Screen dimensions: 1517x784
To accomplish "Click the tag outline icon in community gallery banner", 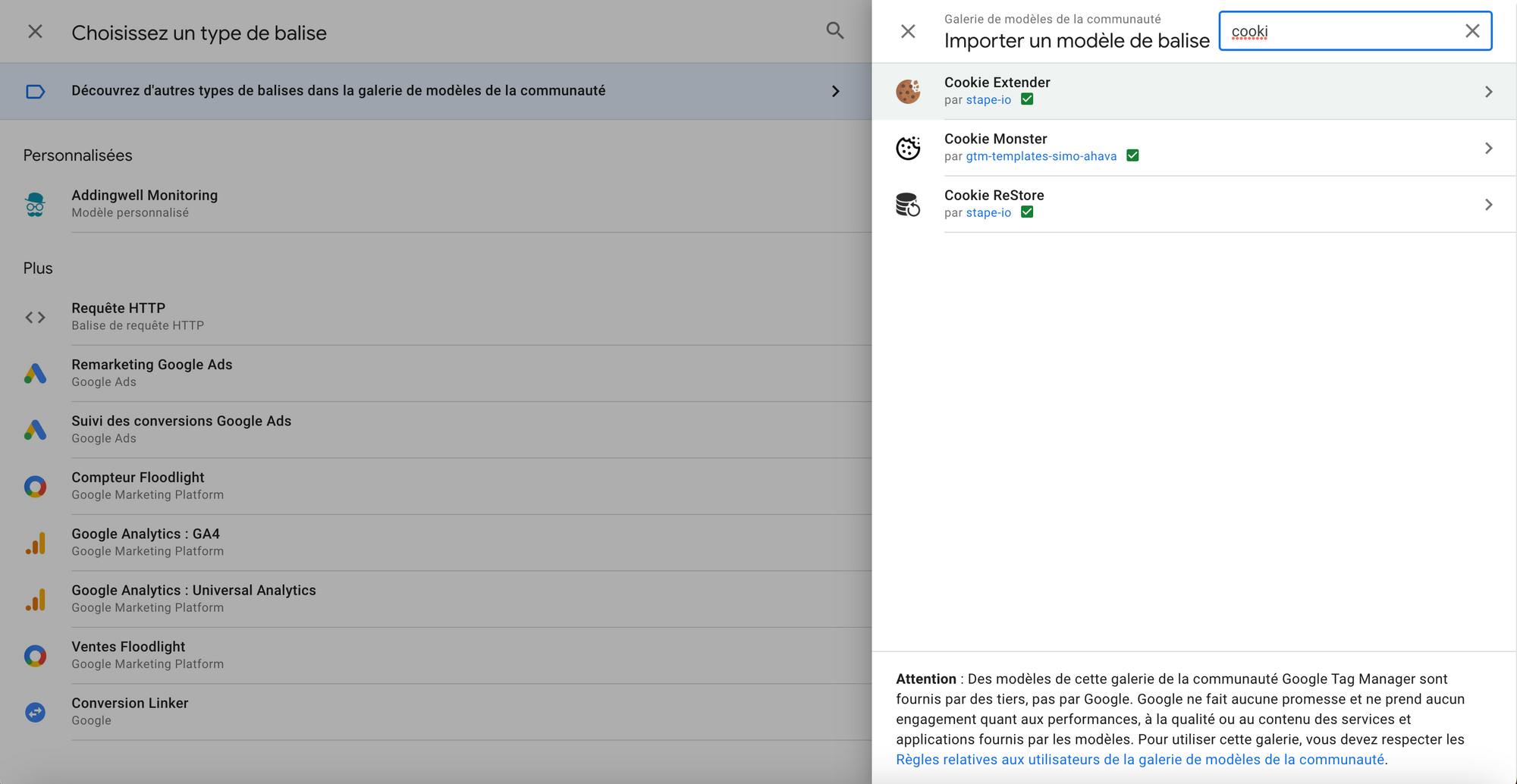I will tap(35, 92).
